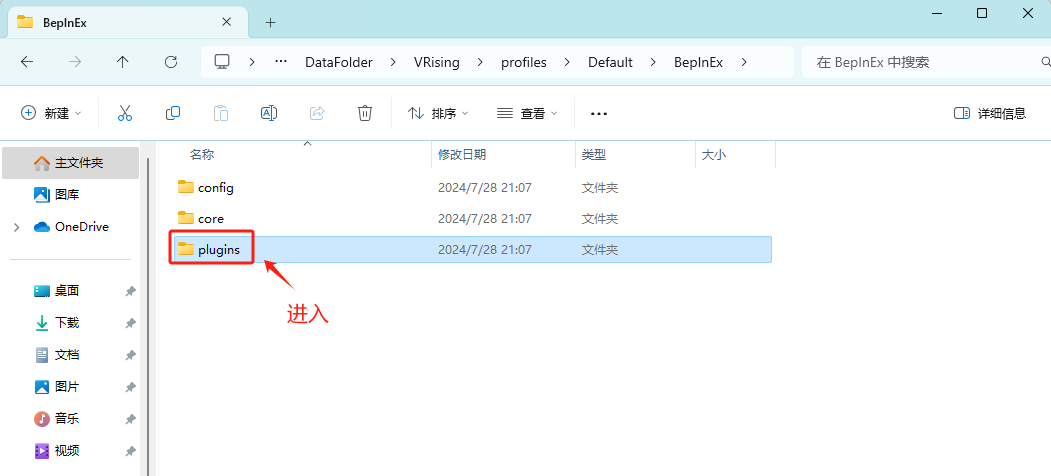Screen dimensions: 1051x476
Task: Navigate to Default in breadcrumb
Action: (610, 62)
